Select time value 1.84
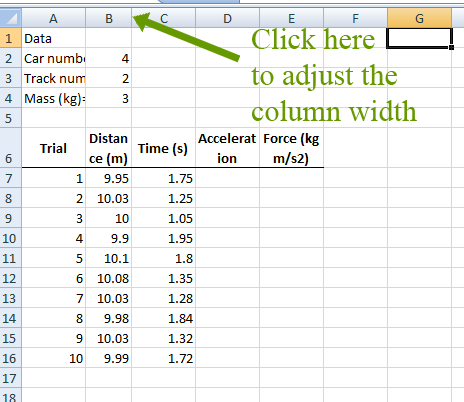 (x=164, y=318)
